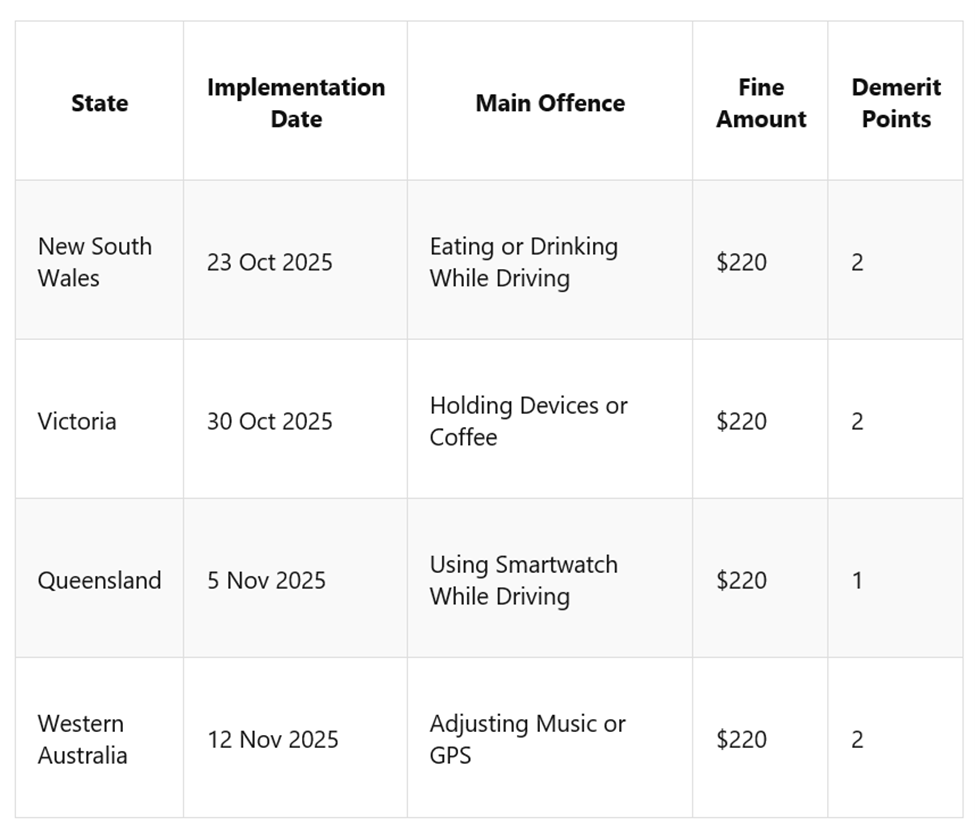Click Queensland's demerit points value of 1
Viewport: 975px width, 825px height.
[857, 580]
